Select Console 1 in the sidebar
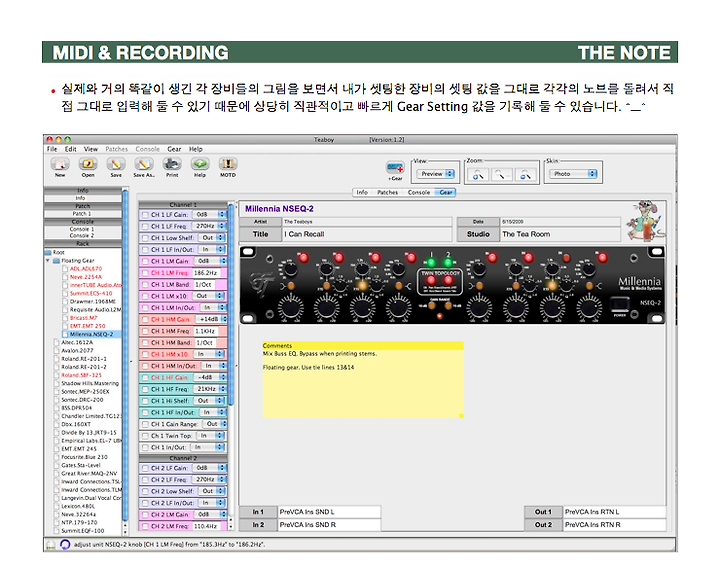The image size is (720, 568). pos(82,229)
